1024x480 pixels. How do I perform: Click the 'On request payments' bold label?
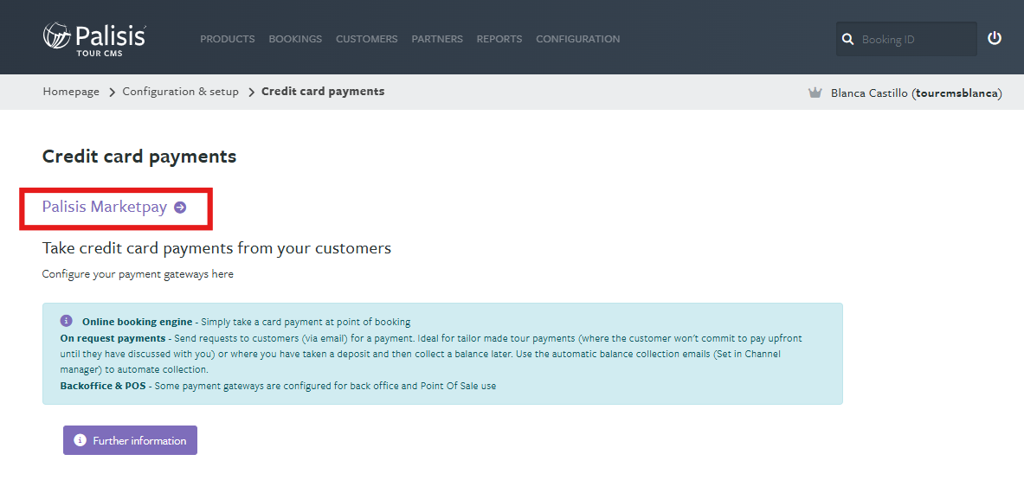[x=112, y=338]
